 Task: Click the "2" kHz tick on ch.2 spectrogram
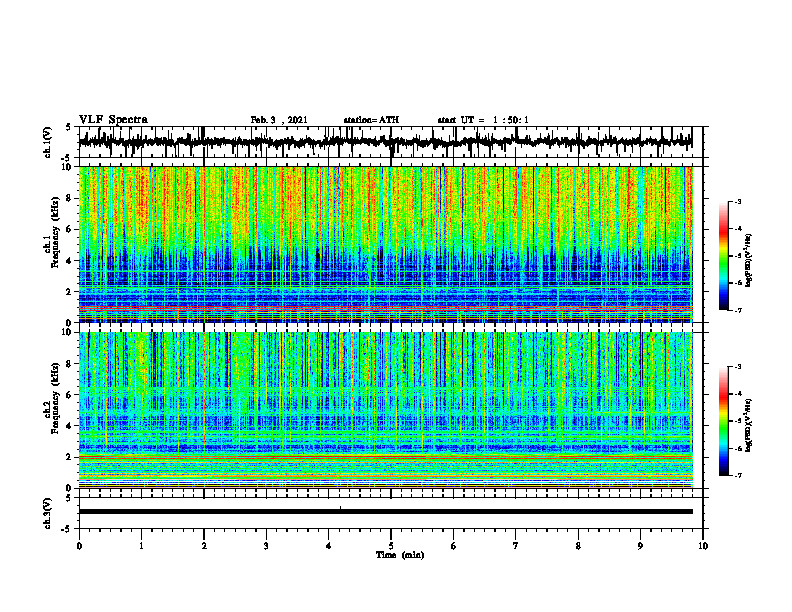coord(70,457)
